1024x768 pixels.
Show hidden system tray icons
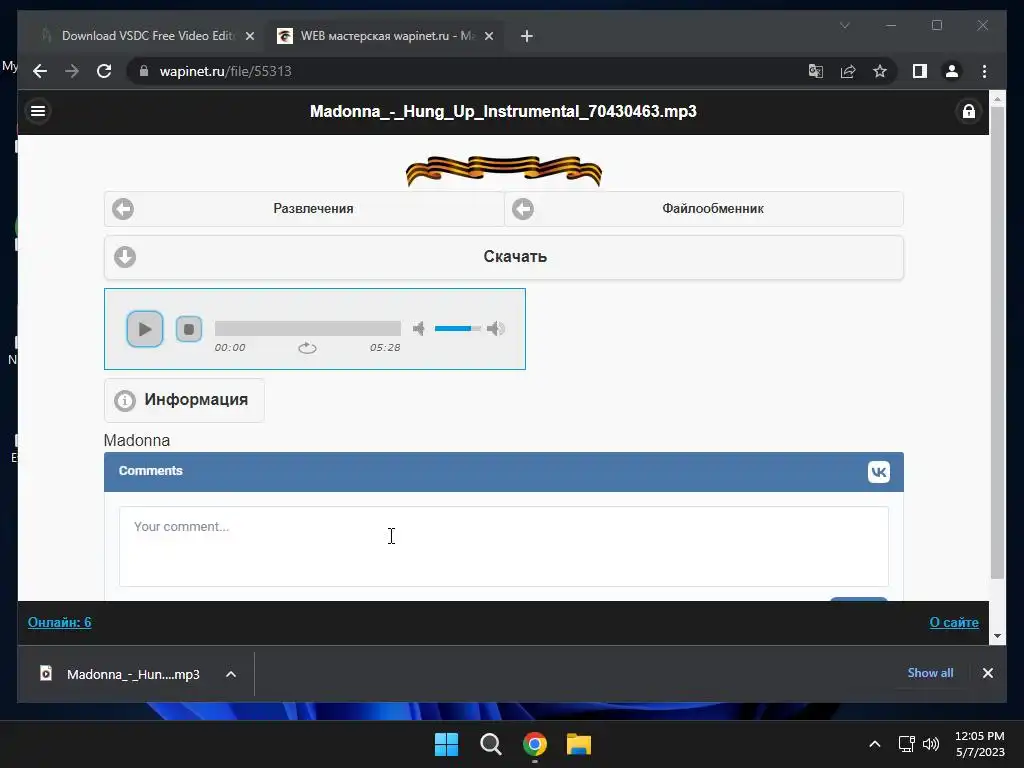click(874, 744)
